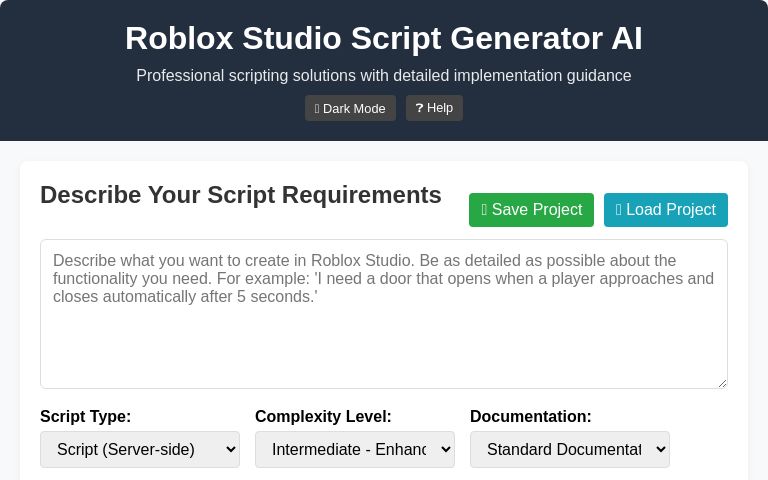Viewport: 768px width, 480px height.
Task: Click the icon glyph on Load Project
Action: 619,210
